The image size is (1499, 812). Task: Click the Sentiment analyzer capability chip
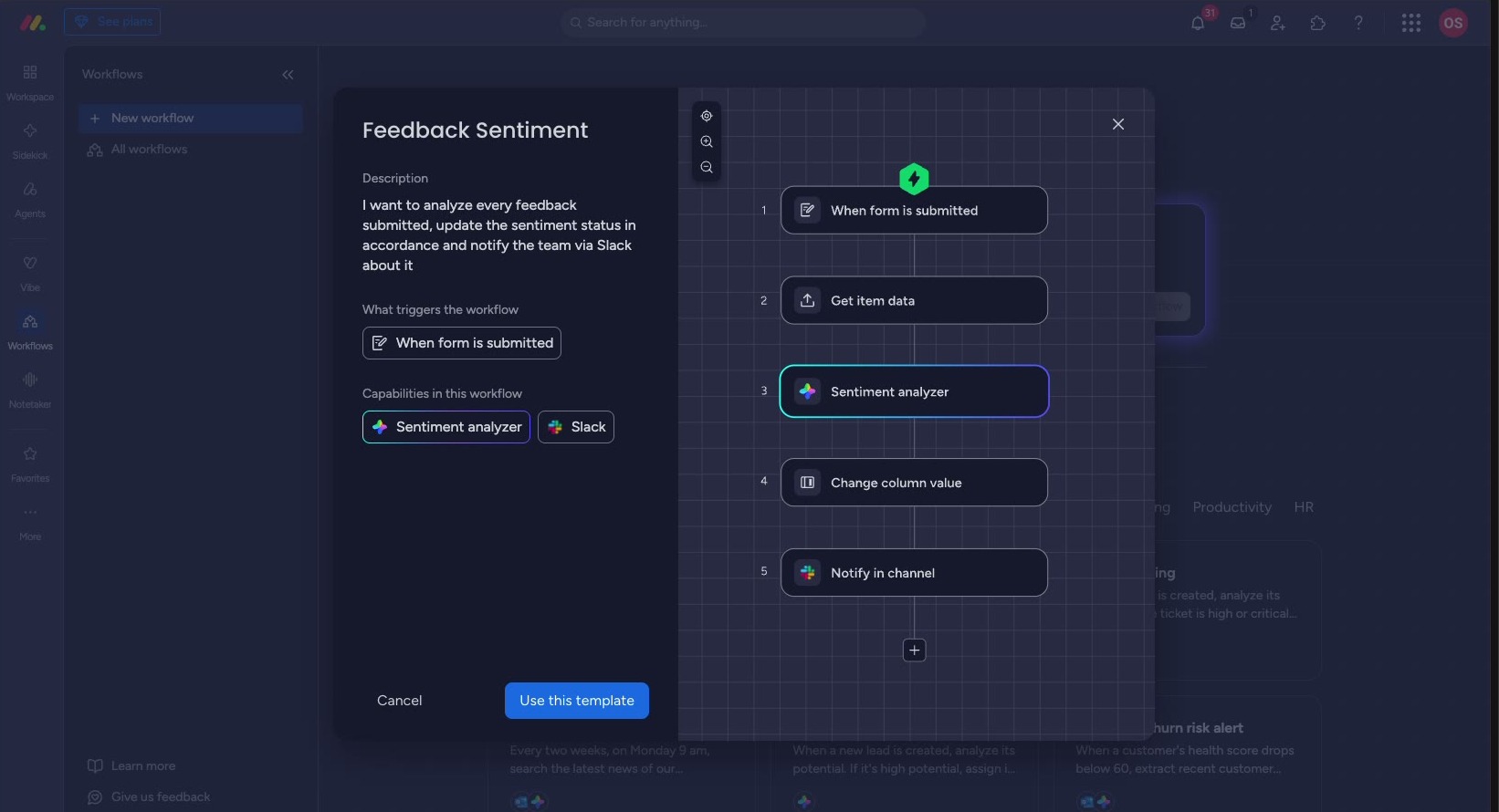coord(446,427)
